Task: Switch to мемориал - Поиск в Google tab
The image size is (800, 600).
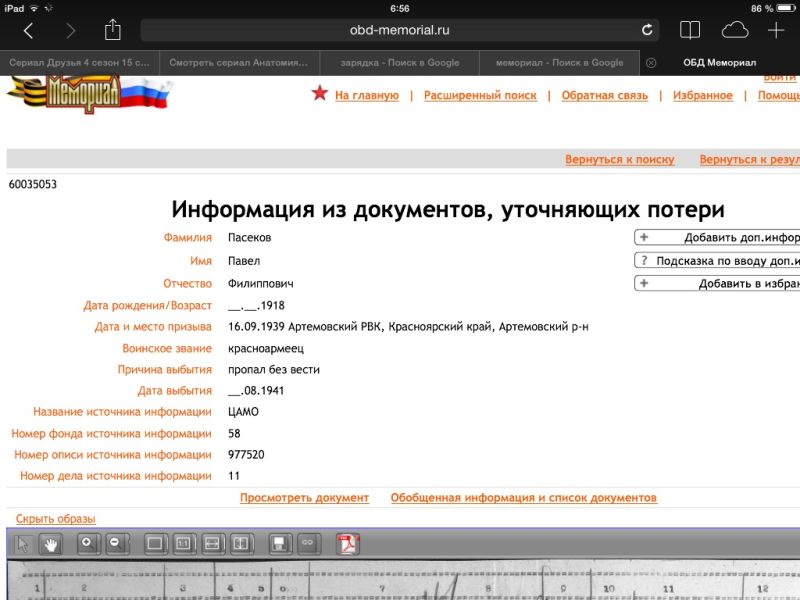Action: click(559, 63)
